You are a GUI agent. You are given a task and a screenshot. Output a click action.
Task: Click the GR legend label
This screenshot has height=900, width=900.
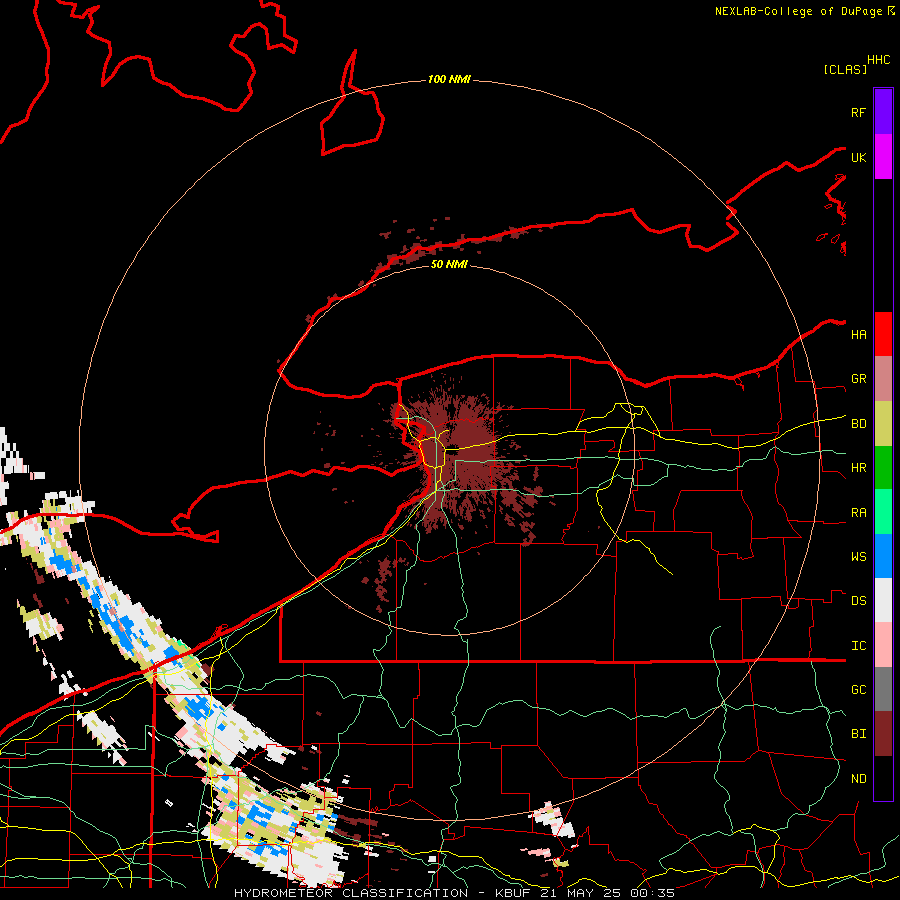pos(858,379)
